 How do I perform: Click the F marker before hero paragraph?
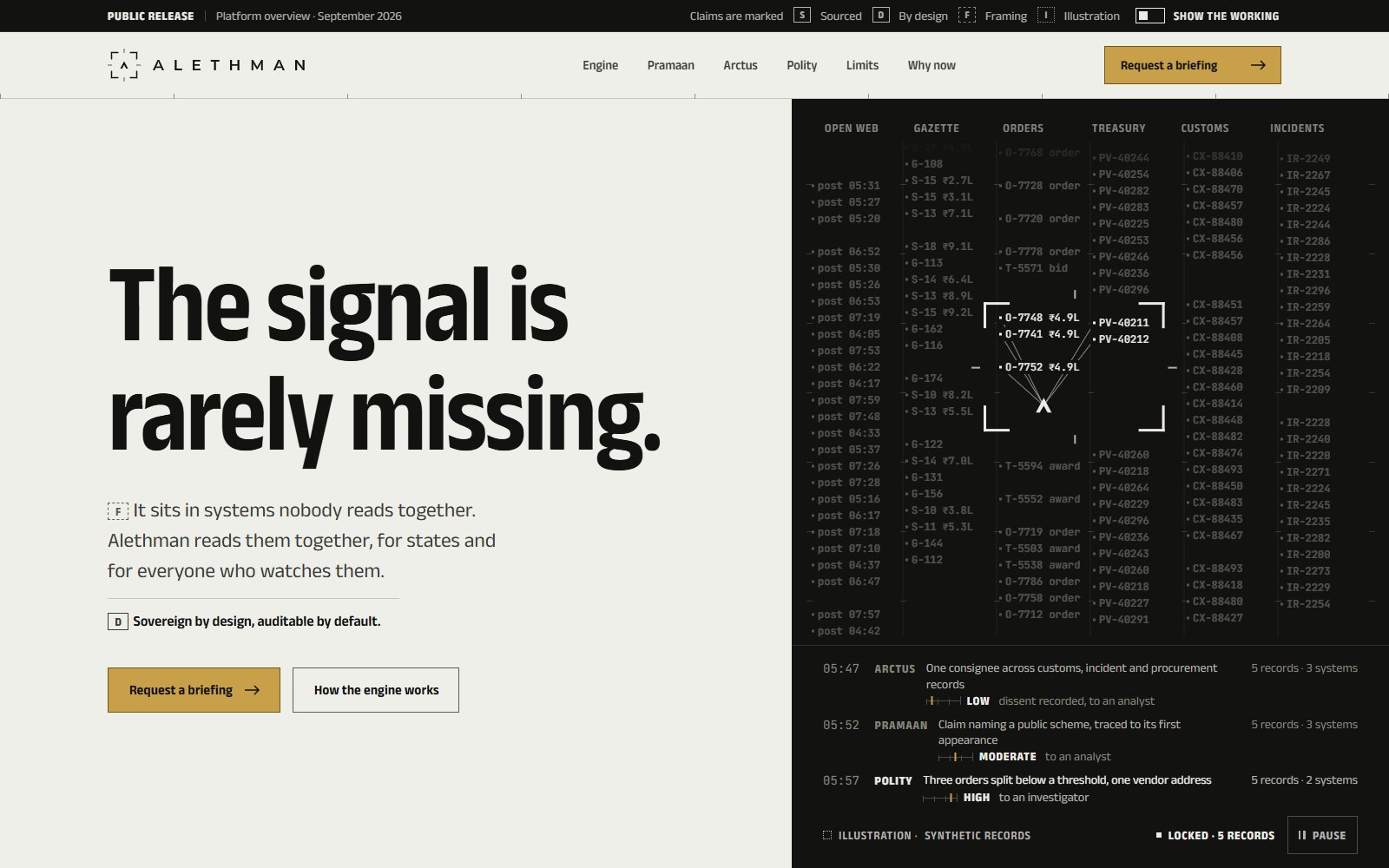point(118,511)
